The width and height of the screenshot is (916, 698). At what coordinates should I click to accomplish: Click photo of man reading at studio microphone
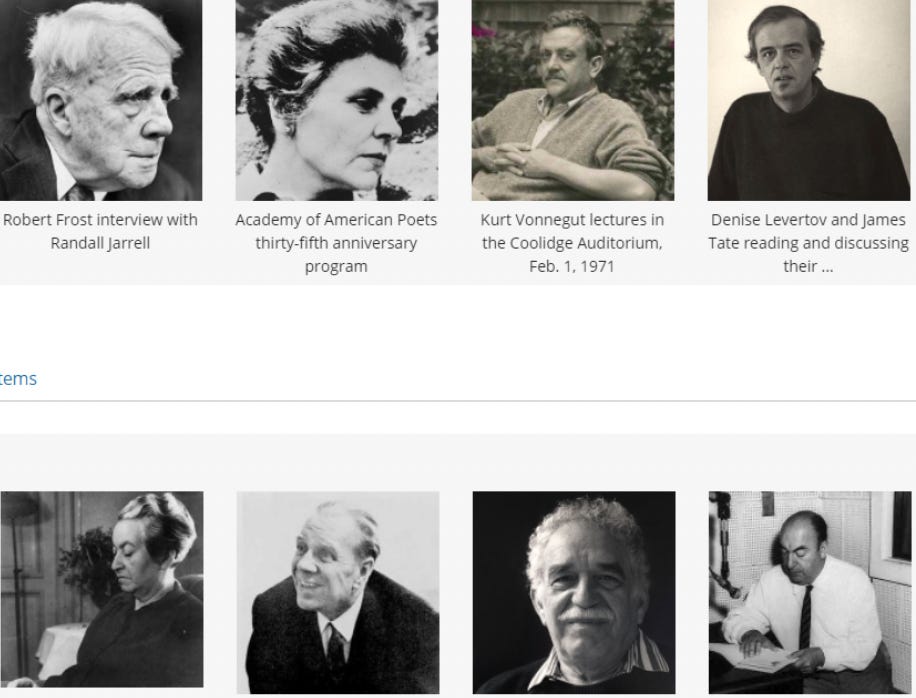pyautogui.click(x=810, y=592)
